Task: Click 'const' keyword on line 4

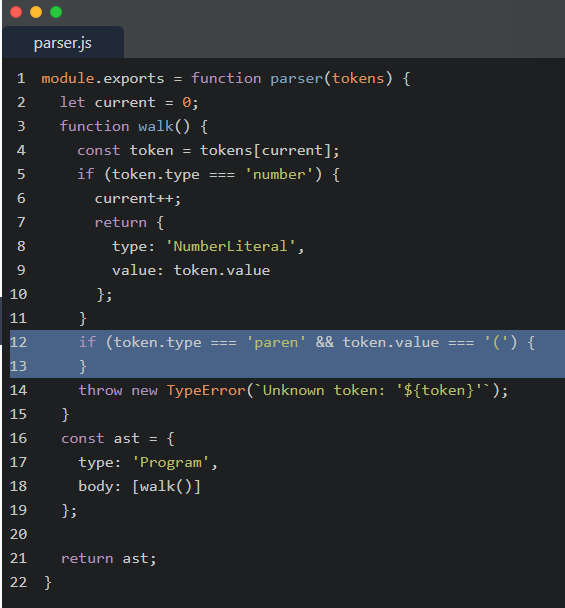Action: click(x=99, y=150)
